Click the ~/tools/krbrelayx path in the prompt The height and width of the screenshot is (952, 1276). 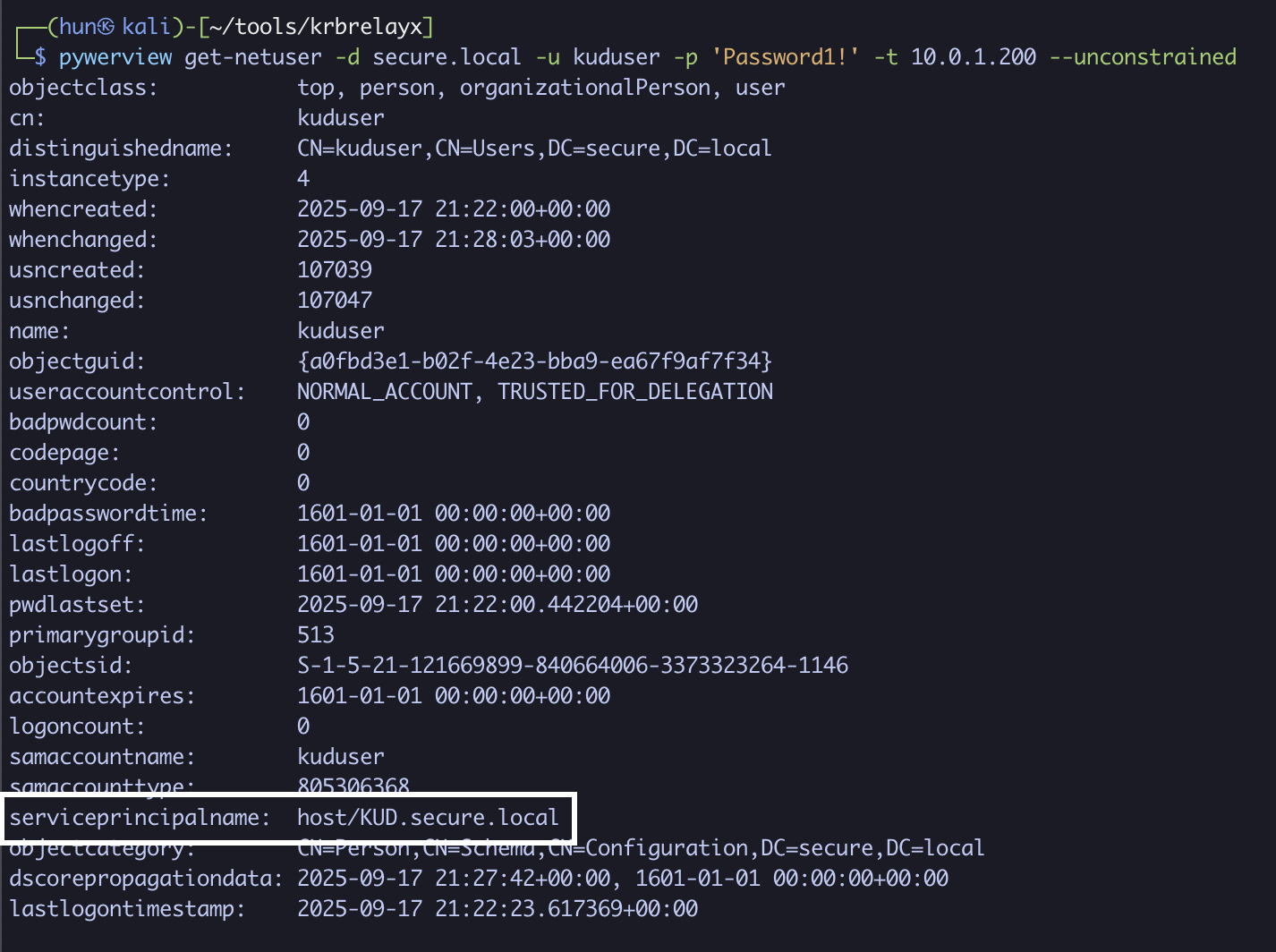315,27
